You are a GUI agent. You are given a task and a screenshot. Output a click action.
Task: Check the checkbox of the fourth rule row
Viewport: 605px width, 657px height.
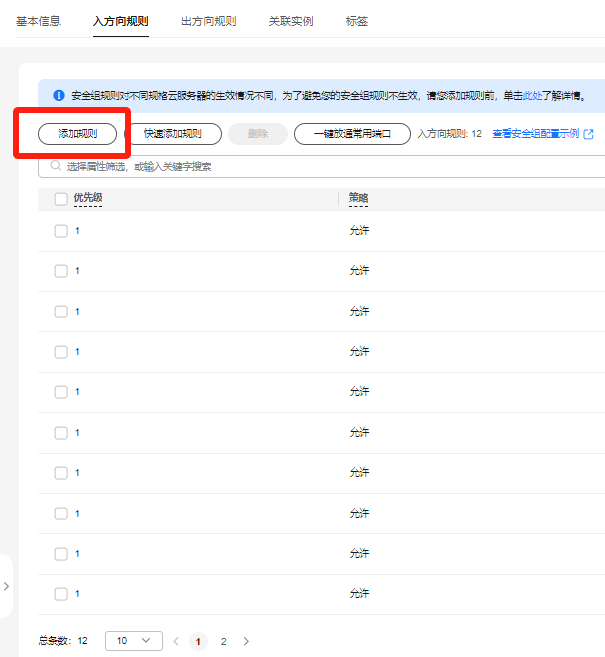pos(61,352)
